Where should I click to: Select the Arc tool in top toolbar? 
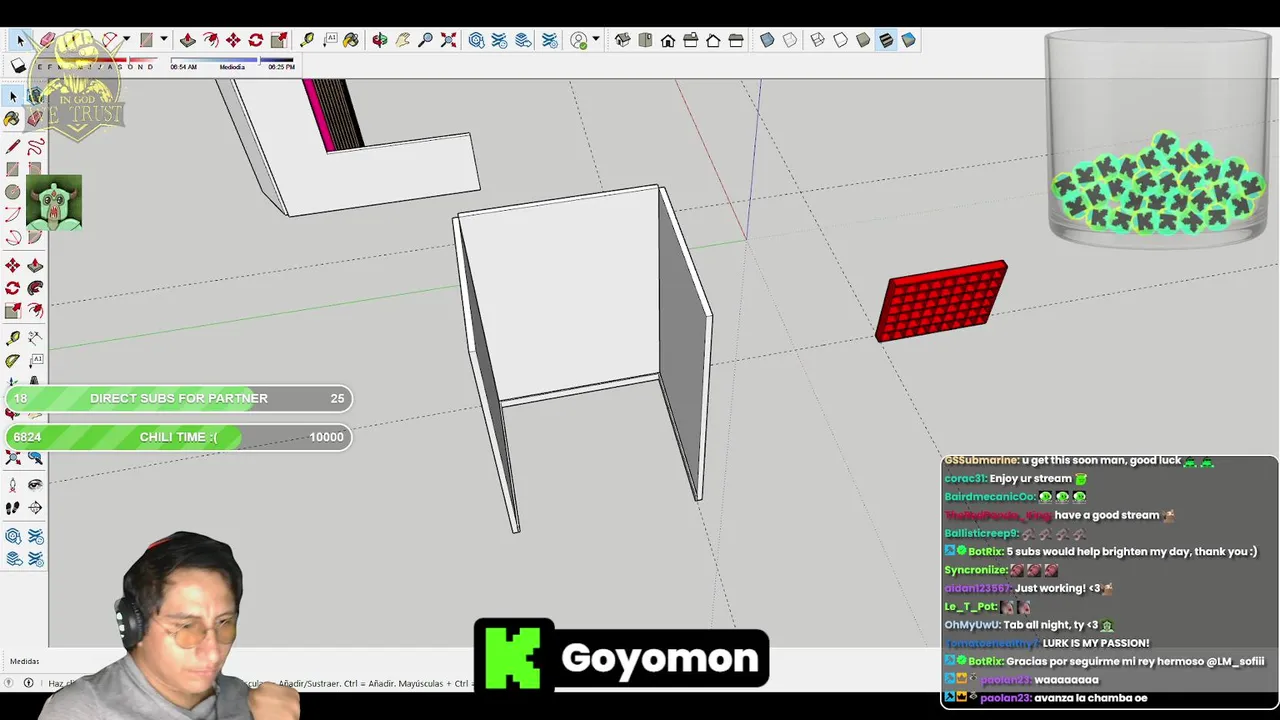click(111, 40)
